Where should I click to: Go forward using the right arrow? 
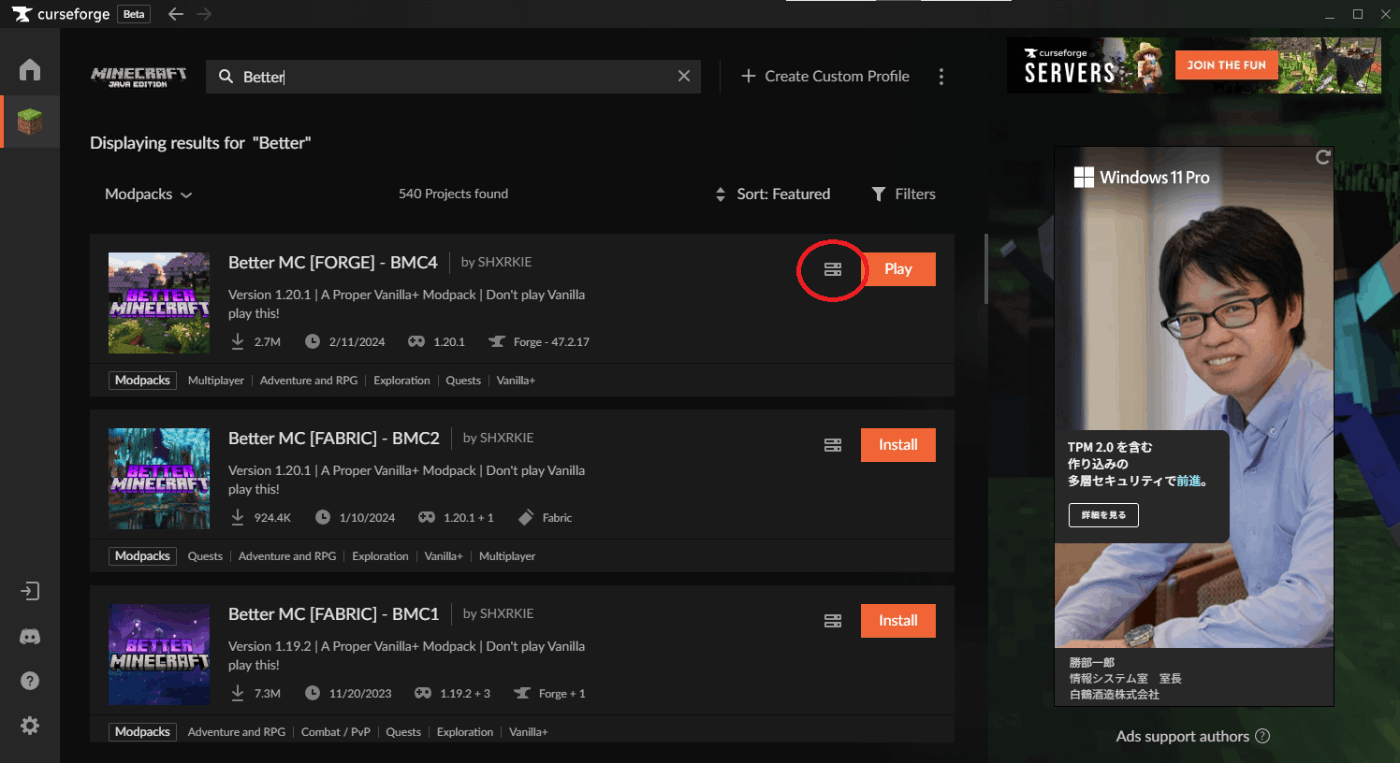204,14
